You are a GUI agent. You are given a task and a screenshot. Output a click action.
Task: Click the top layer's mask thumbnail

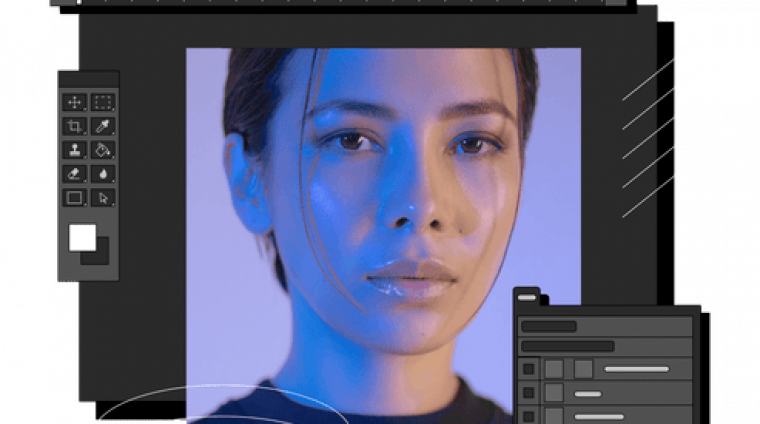[x=583, y=369]
